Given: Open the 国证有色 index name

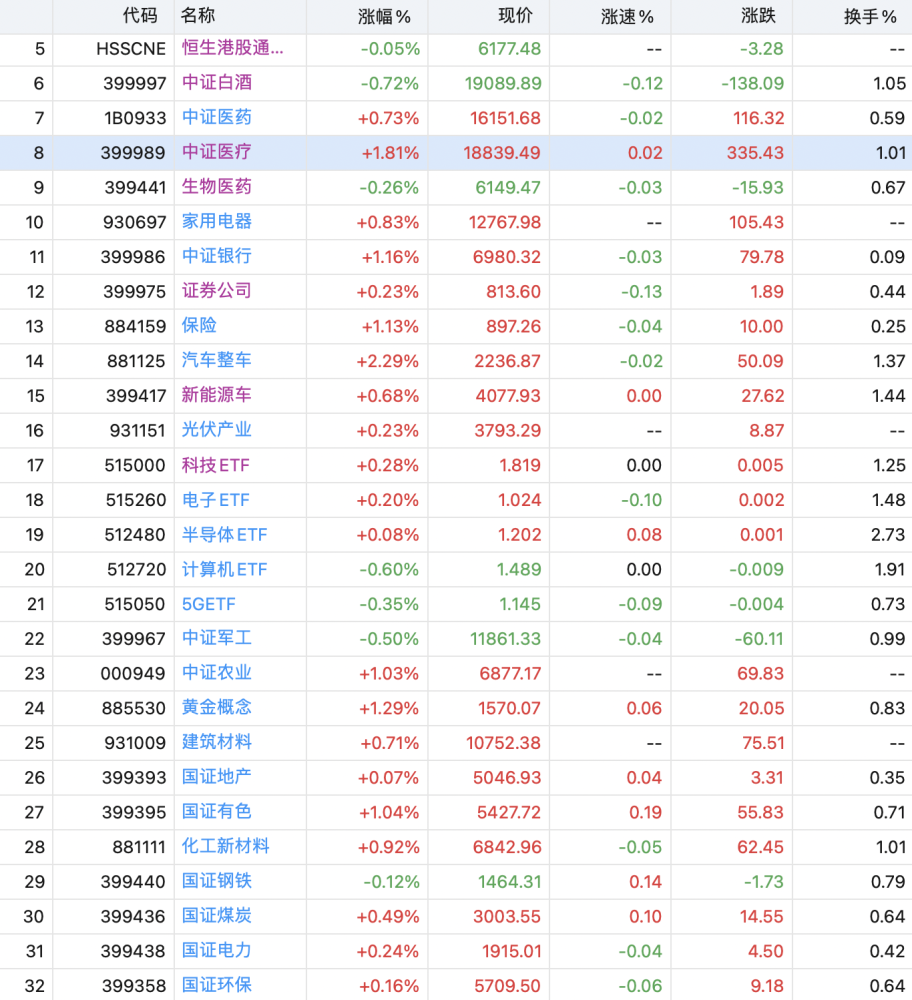Looking at the screenshot, I should point(217,812).
